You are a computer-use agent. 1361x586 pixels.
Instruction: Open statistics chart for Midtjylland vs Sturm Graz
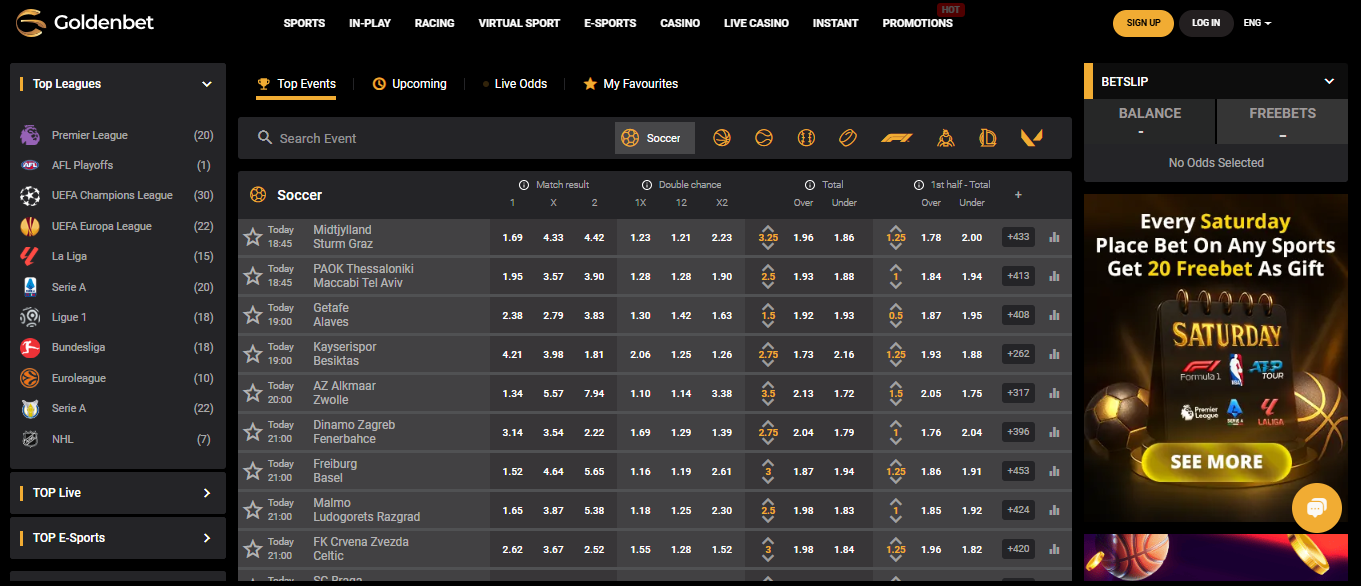1053,237
